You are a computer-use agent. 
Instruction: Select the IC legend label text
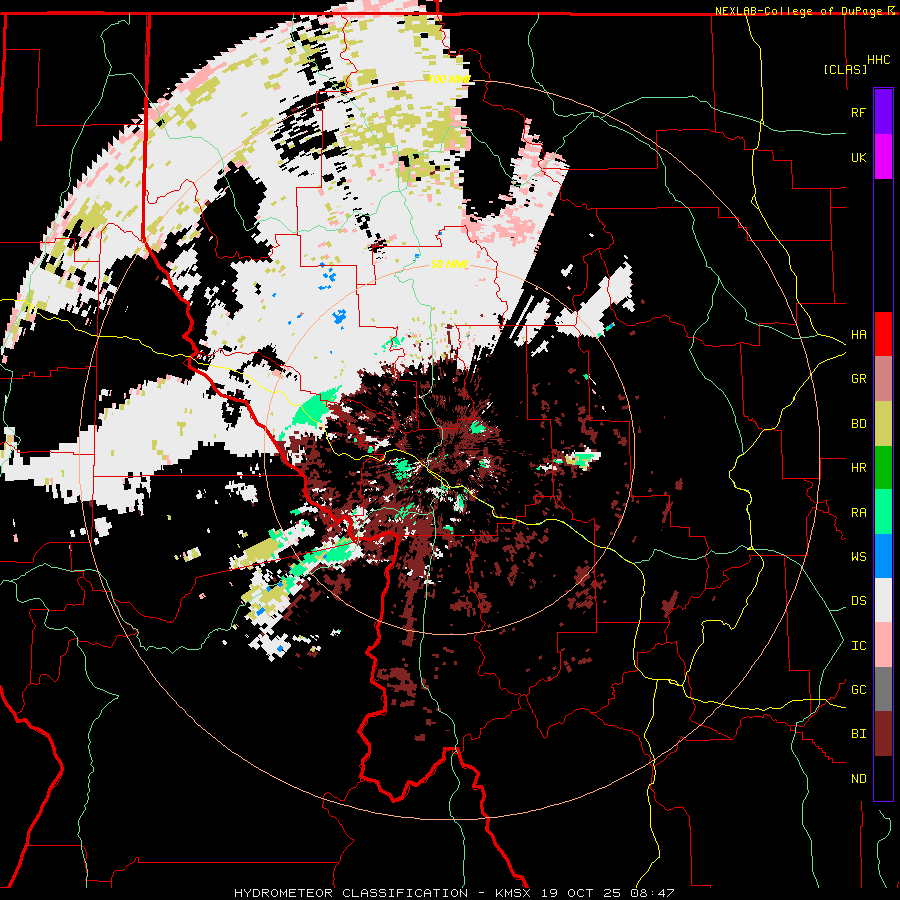coord(858,646)
